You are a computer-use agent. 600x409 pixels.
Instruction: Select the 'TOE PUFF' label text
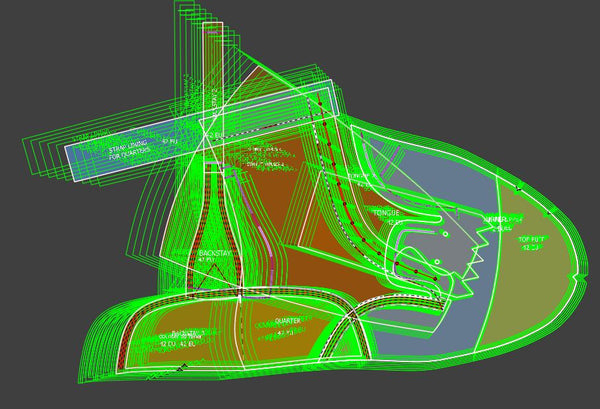pyautogui.click(x=531, y=240)
